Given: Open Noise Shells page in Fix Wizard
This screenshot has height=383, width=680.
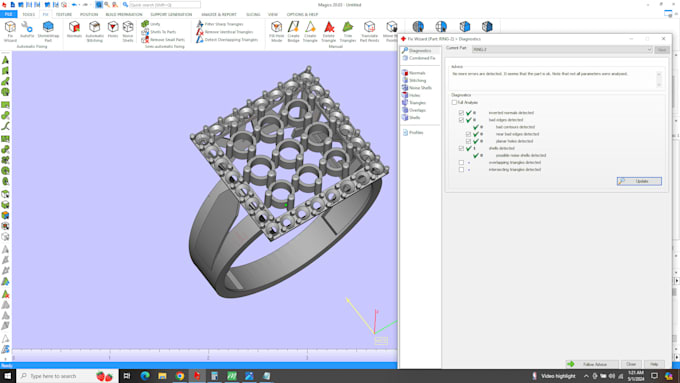Looking at the screenshot, I should pyautogui.click(x=417, y=88).
